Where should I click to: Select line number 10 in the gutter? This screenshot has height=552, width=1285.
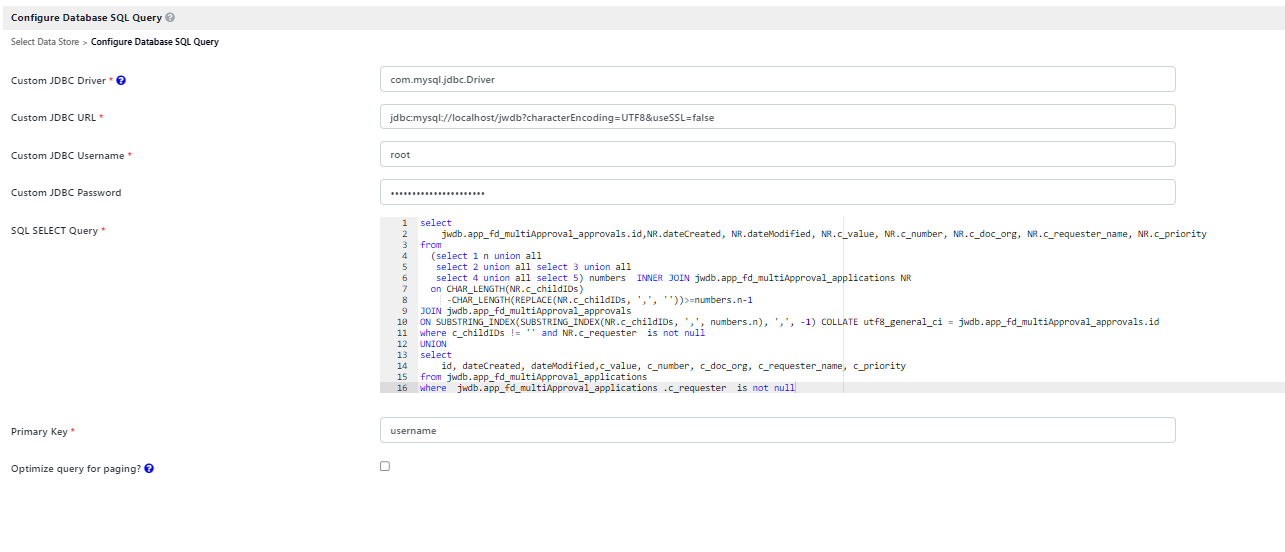pos(402,322)
